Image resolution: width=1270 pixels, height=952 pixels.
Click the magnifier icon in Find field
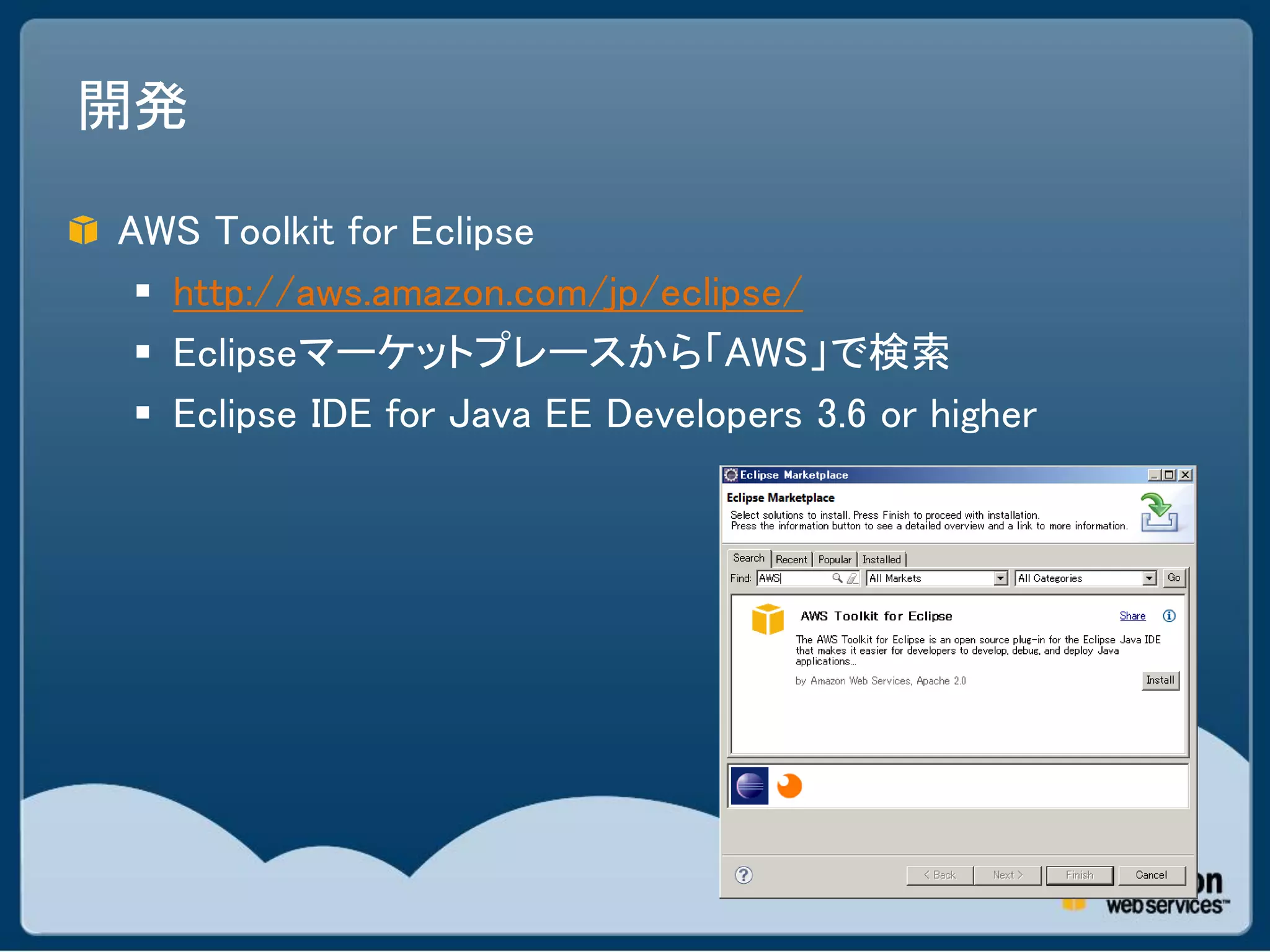click(x=837, y=578)
